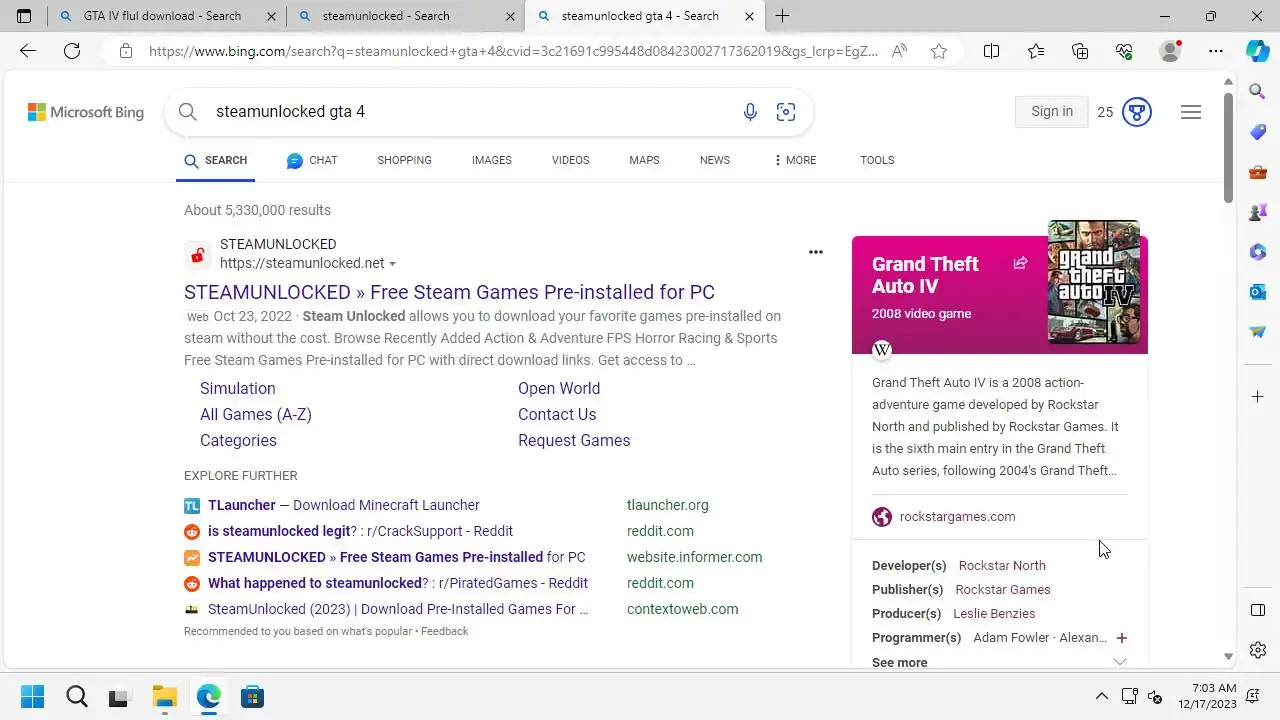Show hidden system tray icons chevron
Viewport: 1280px width, 720px height.
1101,697
